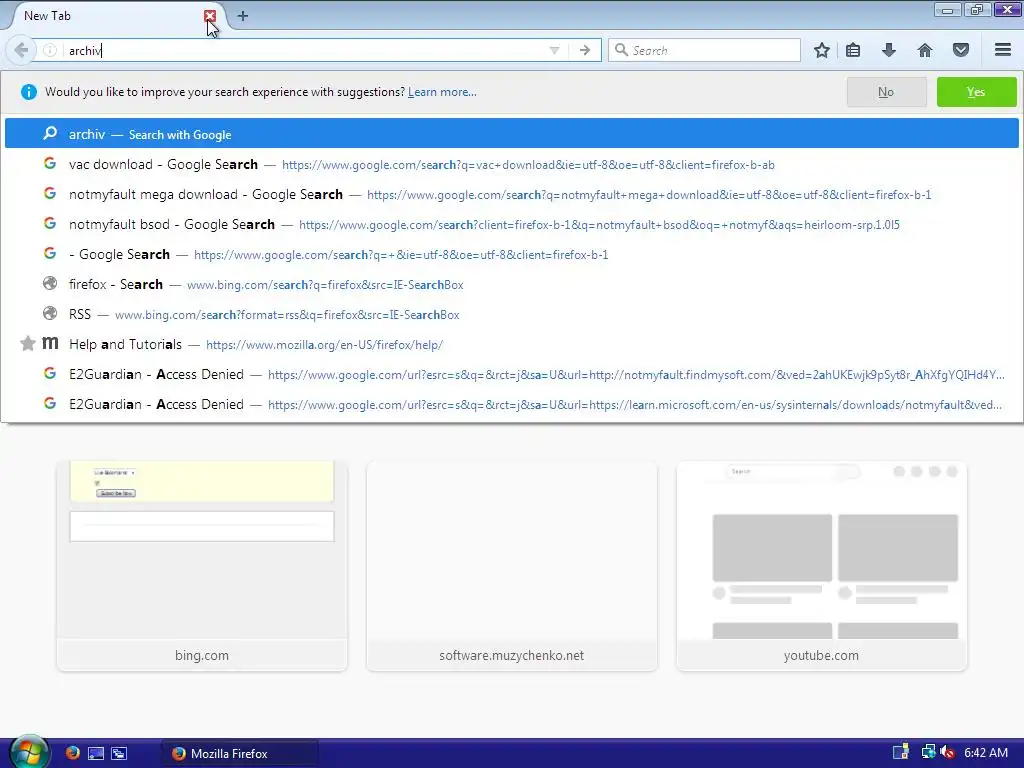Open the youtube.com thumbnail tile
Image resolution: width=1024 pixels, height=768 pixels.
click(x=822, y=566)
